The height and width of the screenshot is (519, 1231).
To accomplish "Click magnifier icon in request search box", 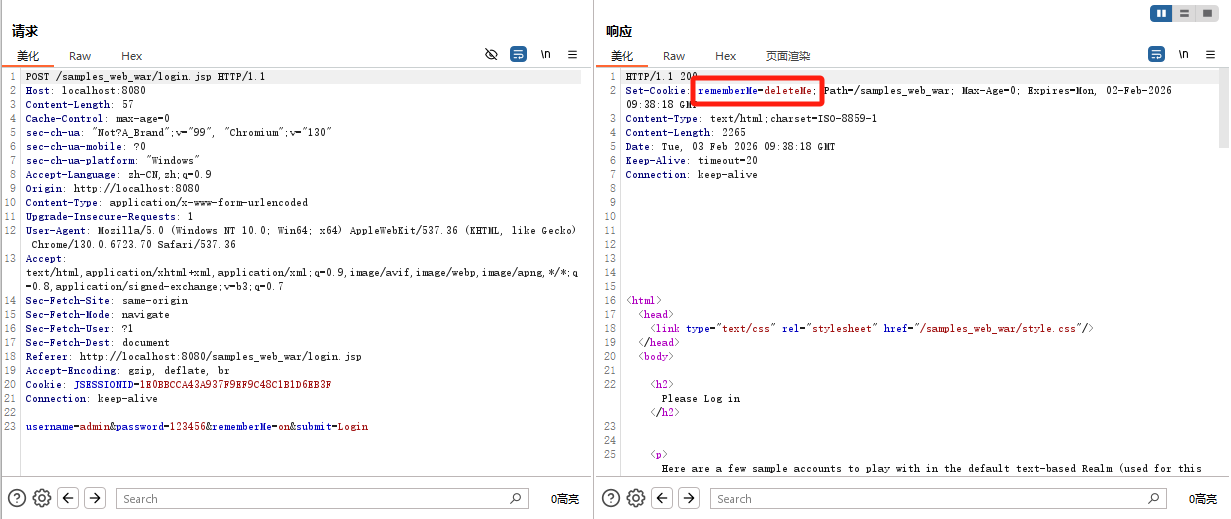I will click(x=516, y=498).
